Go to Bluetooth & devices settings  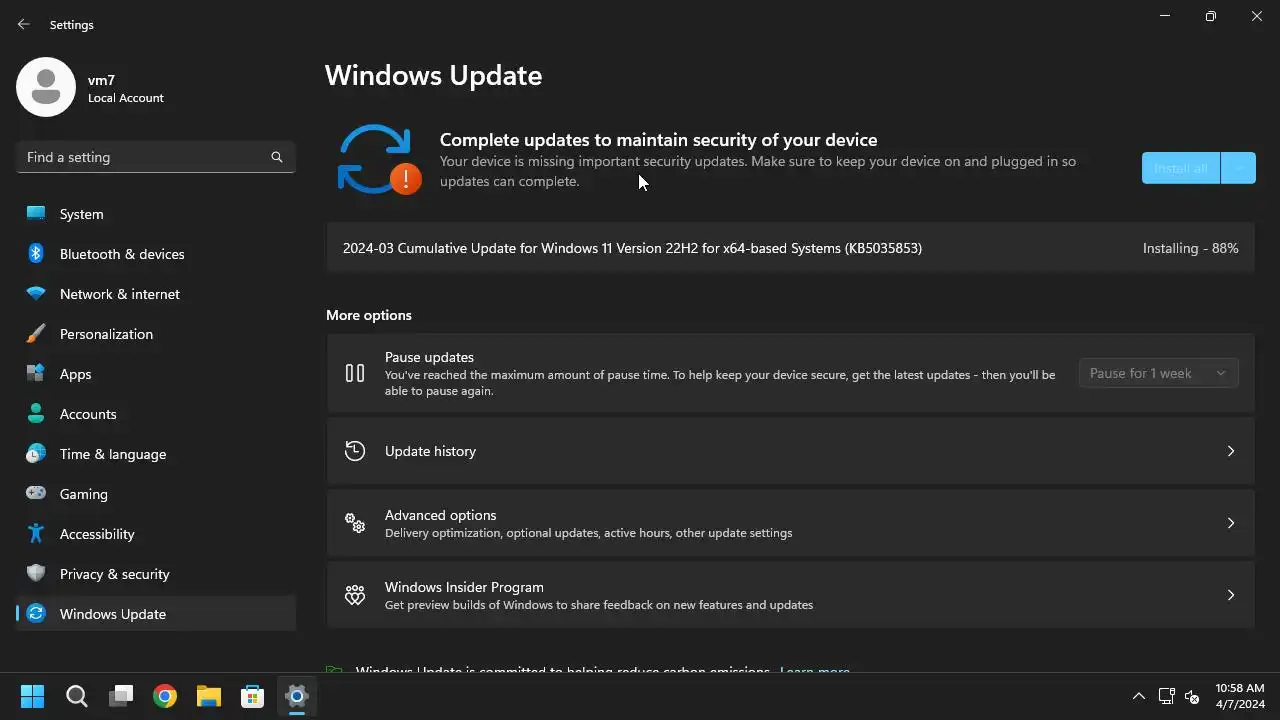pyautogui.click(x=156, y=254)
